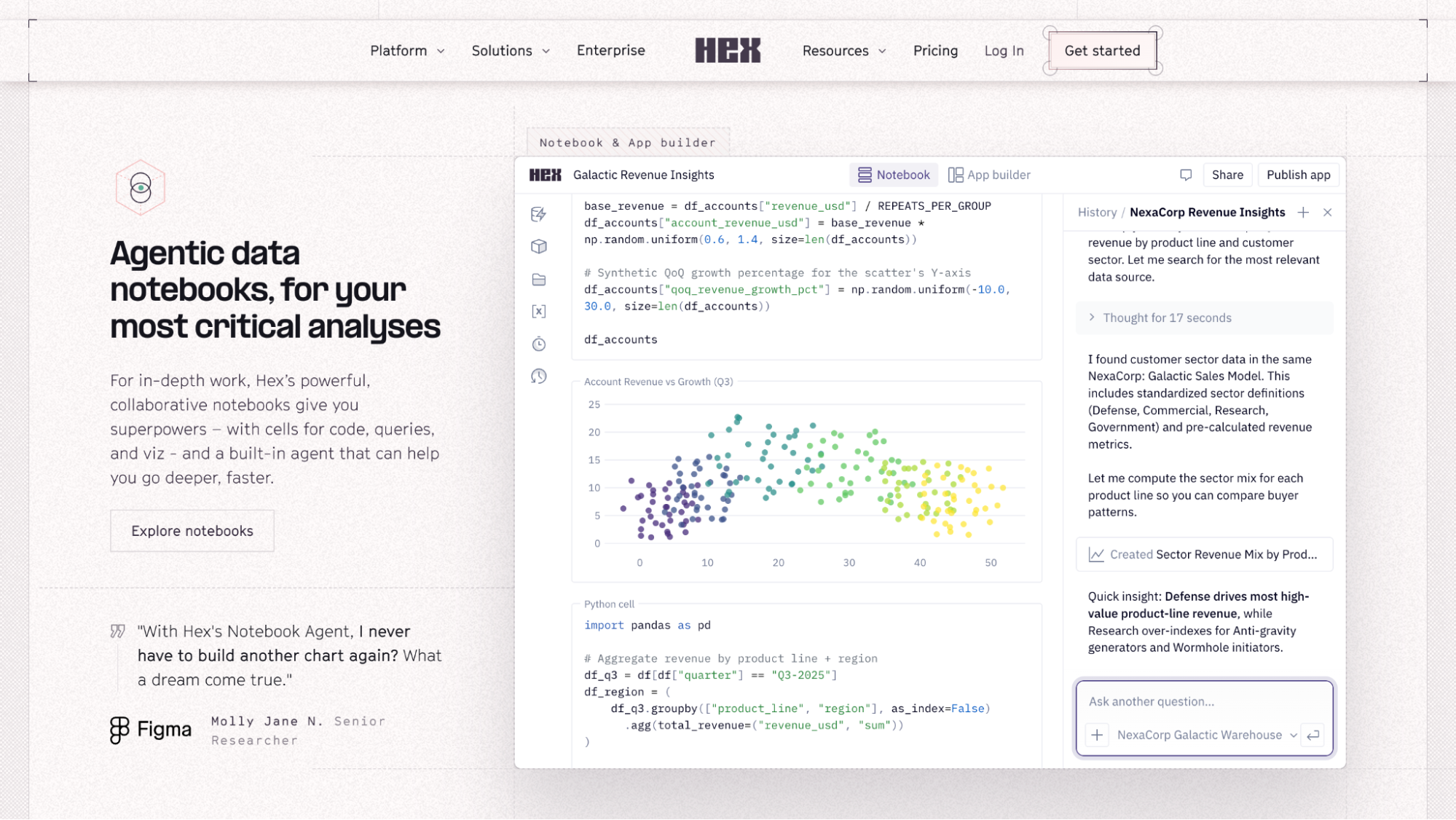
Task: Open the Pricing page
Action: coord(936,51)
